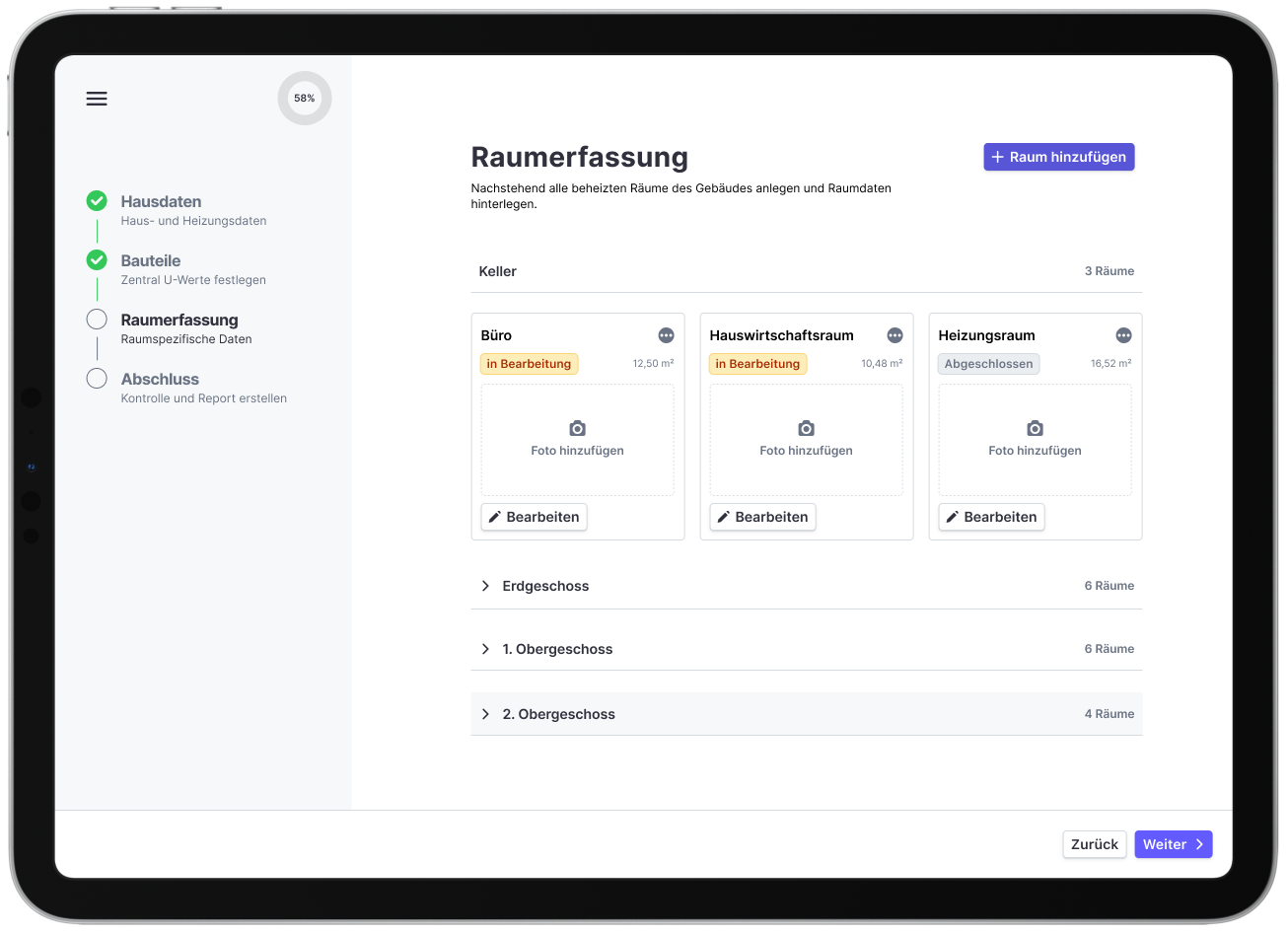Go to the Hausdaten step
Viewport: 1288px width, 933px height.
tap(161, 201)
